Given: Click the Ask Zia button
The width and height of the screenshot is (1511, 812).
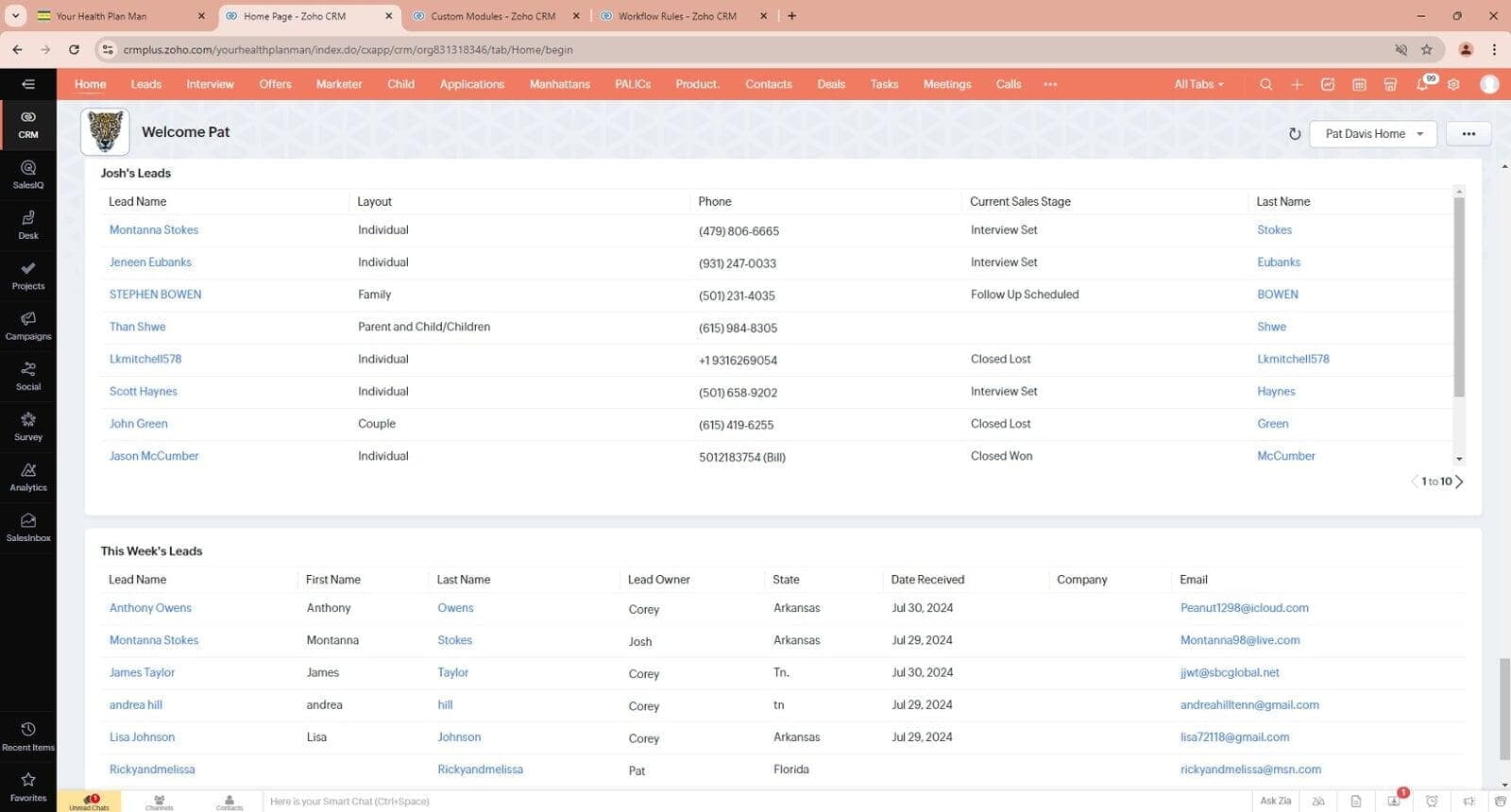Looking at the screenshot, I should click(1275, 801).
